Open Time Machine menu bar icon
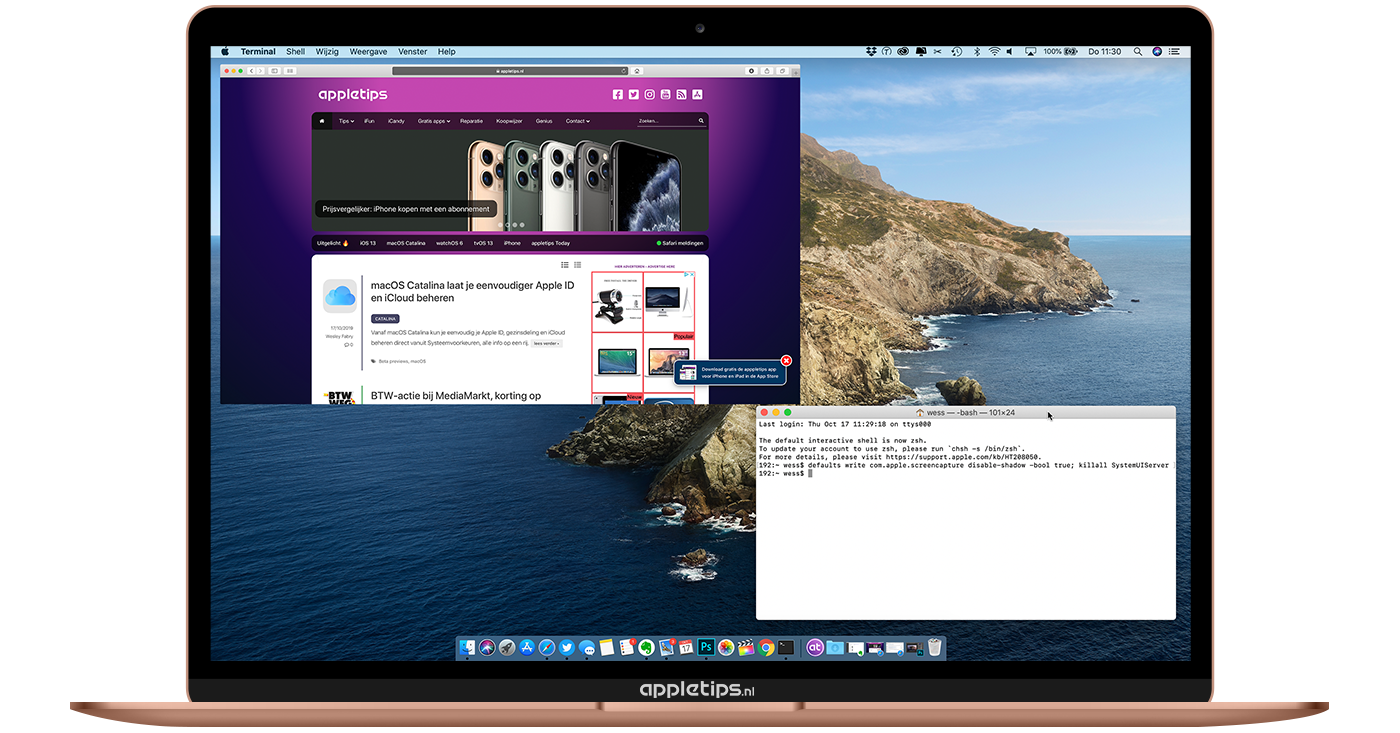1400x733 pixels. [x=956, y=51]
